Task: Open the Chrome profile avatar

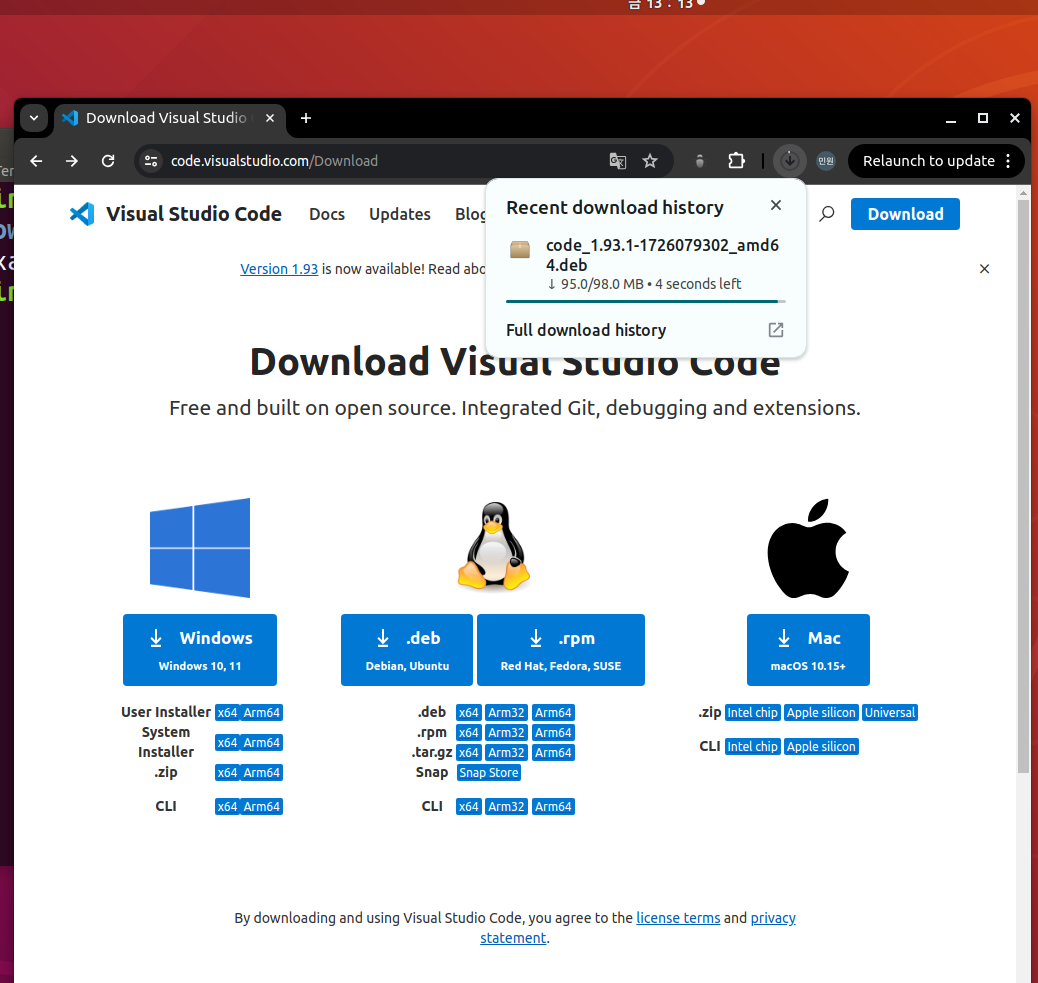Action: tap(826, 161)
